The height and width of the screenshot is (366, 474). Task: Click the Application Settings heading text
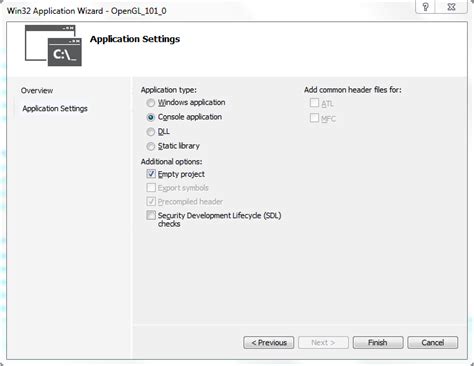tap(135, 39)
